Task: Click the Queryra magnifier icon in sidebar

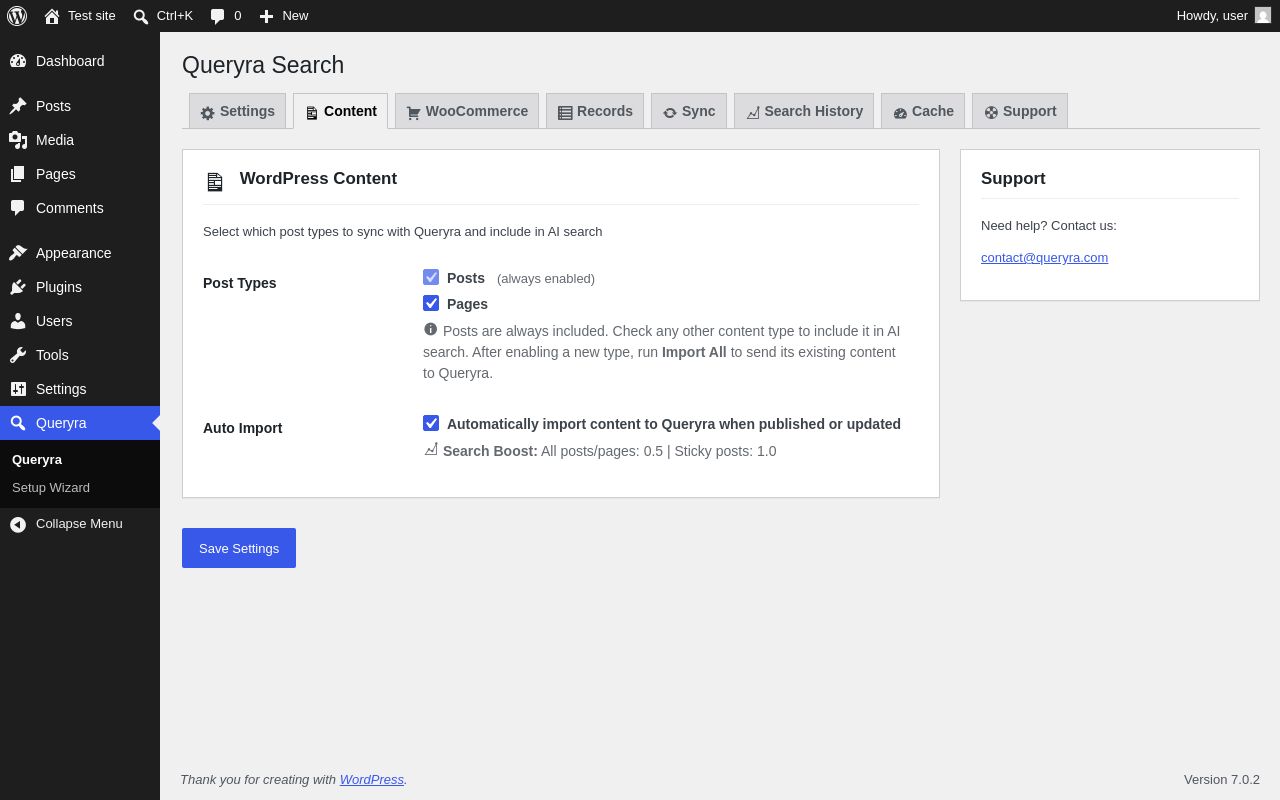Action: coord(18,423)
